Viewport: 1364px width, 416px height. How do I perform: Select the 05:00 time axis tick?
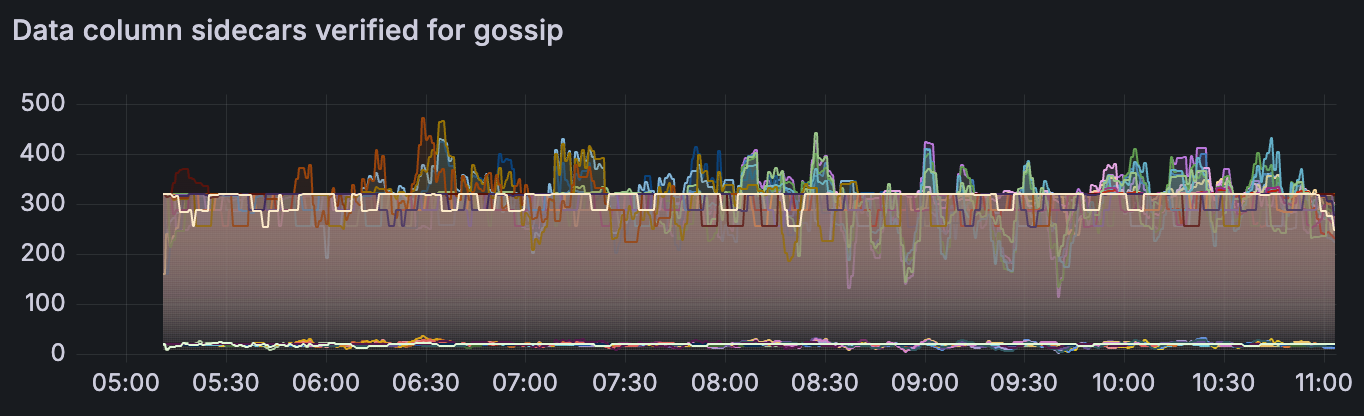tap(127, 383)
